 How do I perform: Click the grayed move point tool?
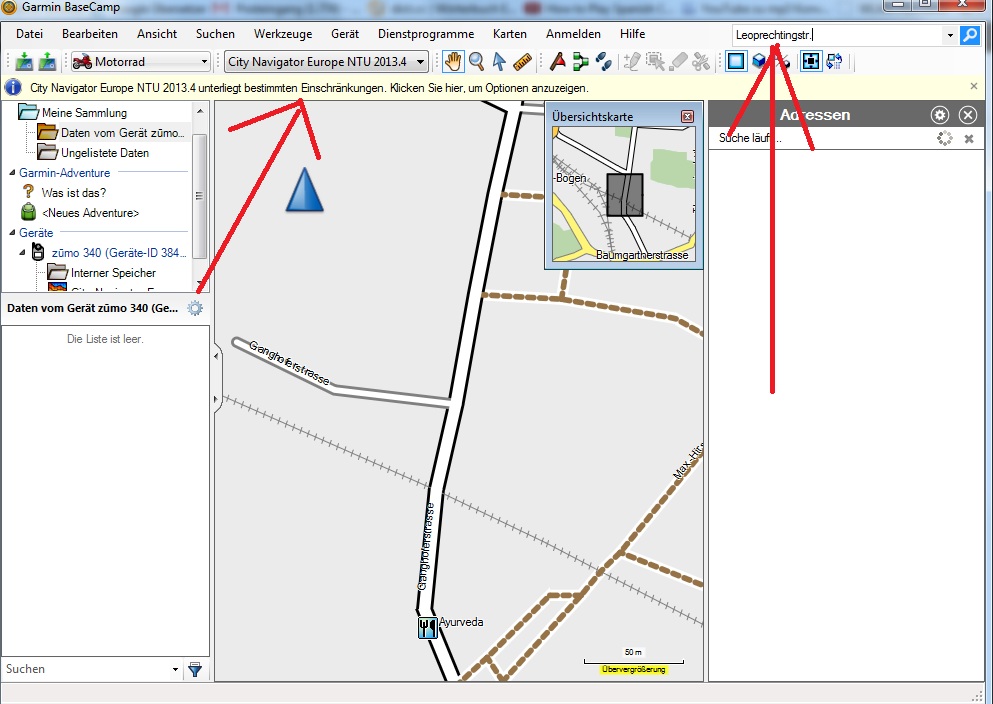pyautogui.click(x=655, y=61)
